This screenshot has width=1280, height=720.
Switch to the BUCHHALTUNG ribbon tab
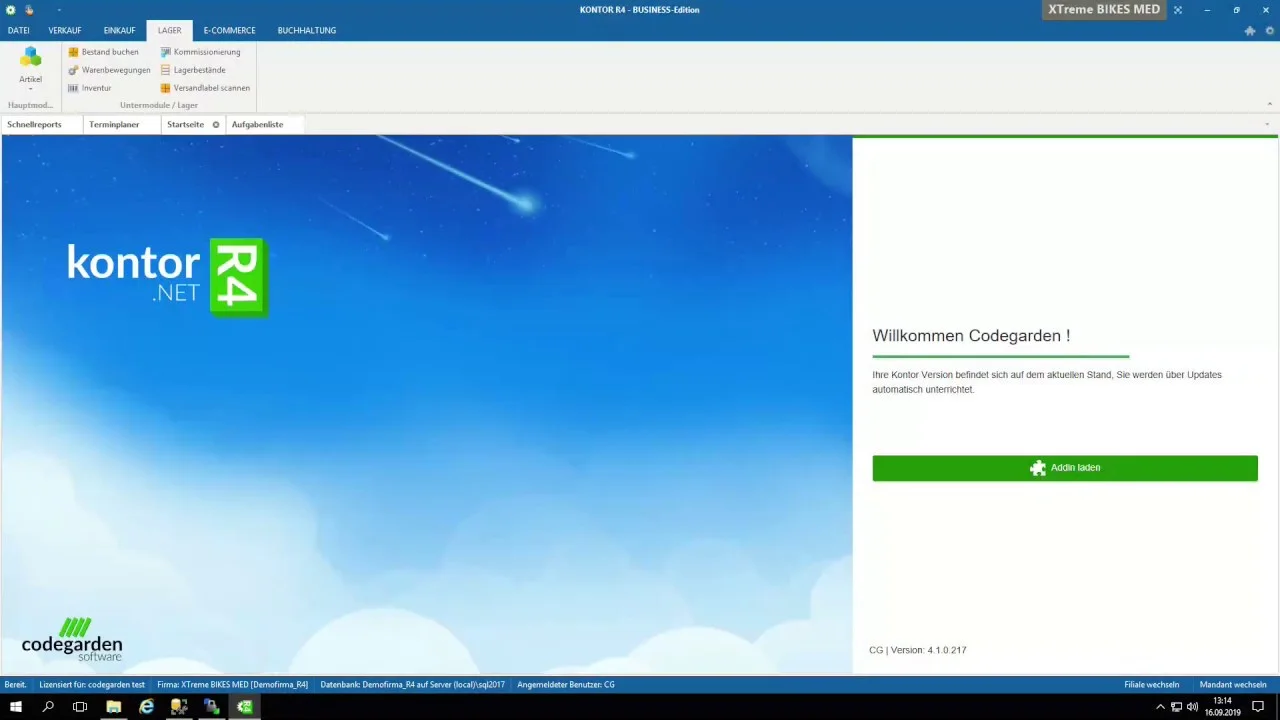(307, 31)
